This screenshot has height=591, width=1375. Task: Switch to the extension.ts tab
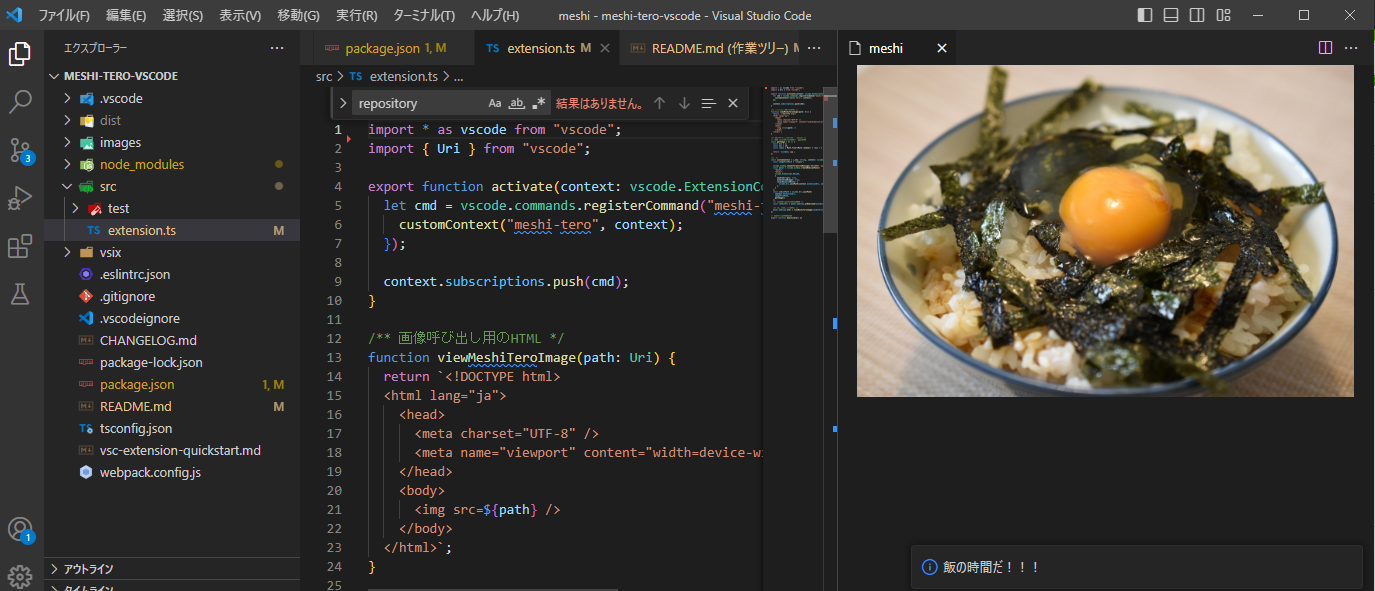pos(548,48)
